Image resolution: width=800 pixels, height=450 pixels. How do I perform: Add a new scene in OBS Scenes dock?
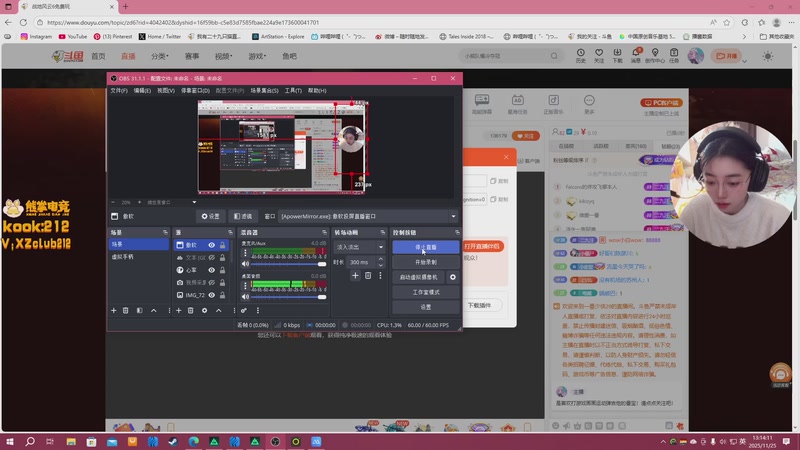tap(113, 310)
